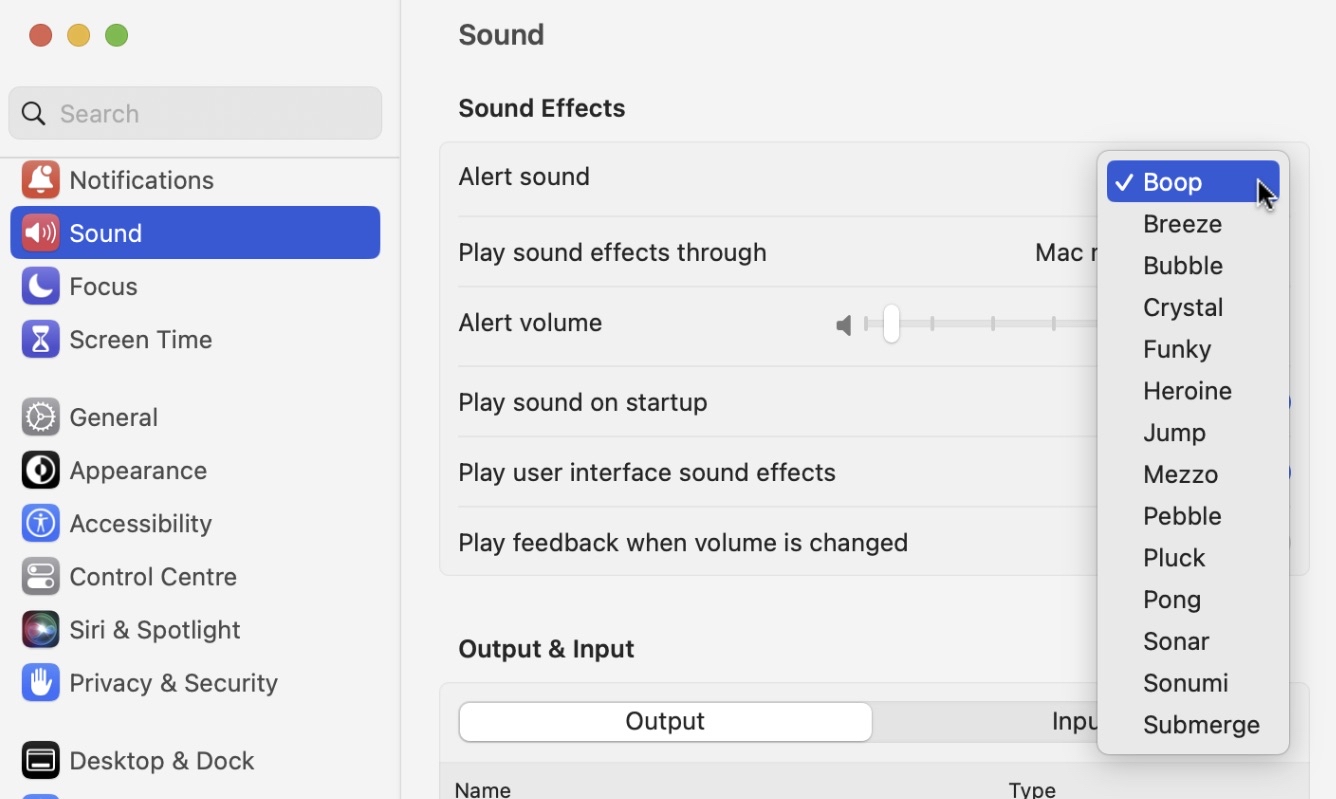This screenshot has width=1336, height=799.
Task: Choose Jump alert sound
Action: coord(1193,433)
